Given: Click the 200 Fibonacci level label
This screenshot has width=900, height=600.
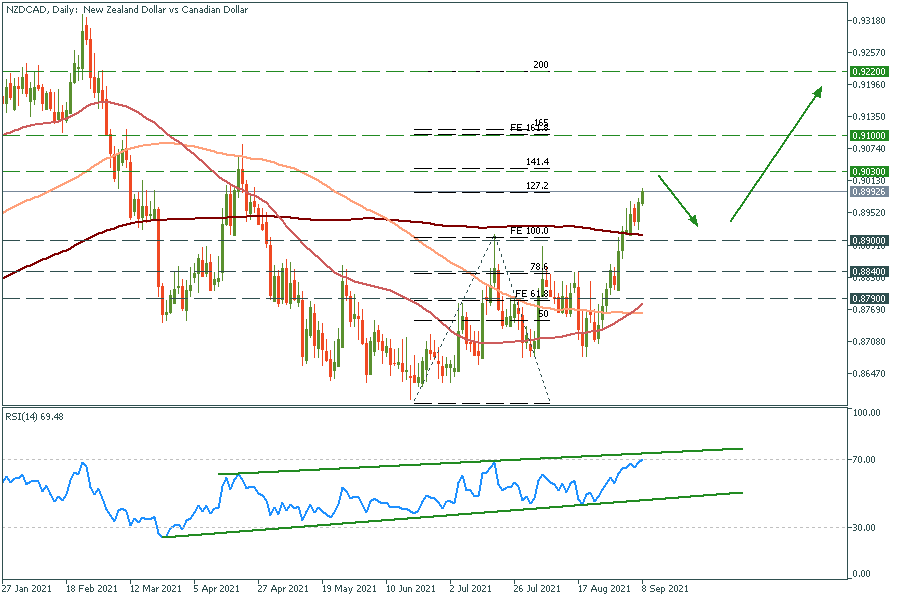Looking at the screenshot, I should [x=541, y=65].
